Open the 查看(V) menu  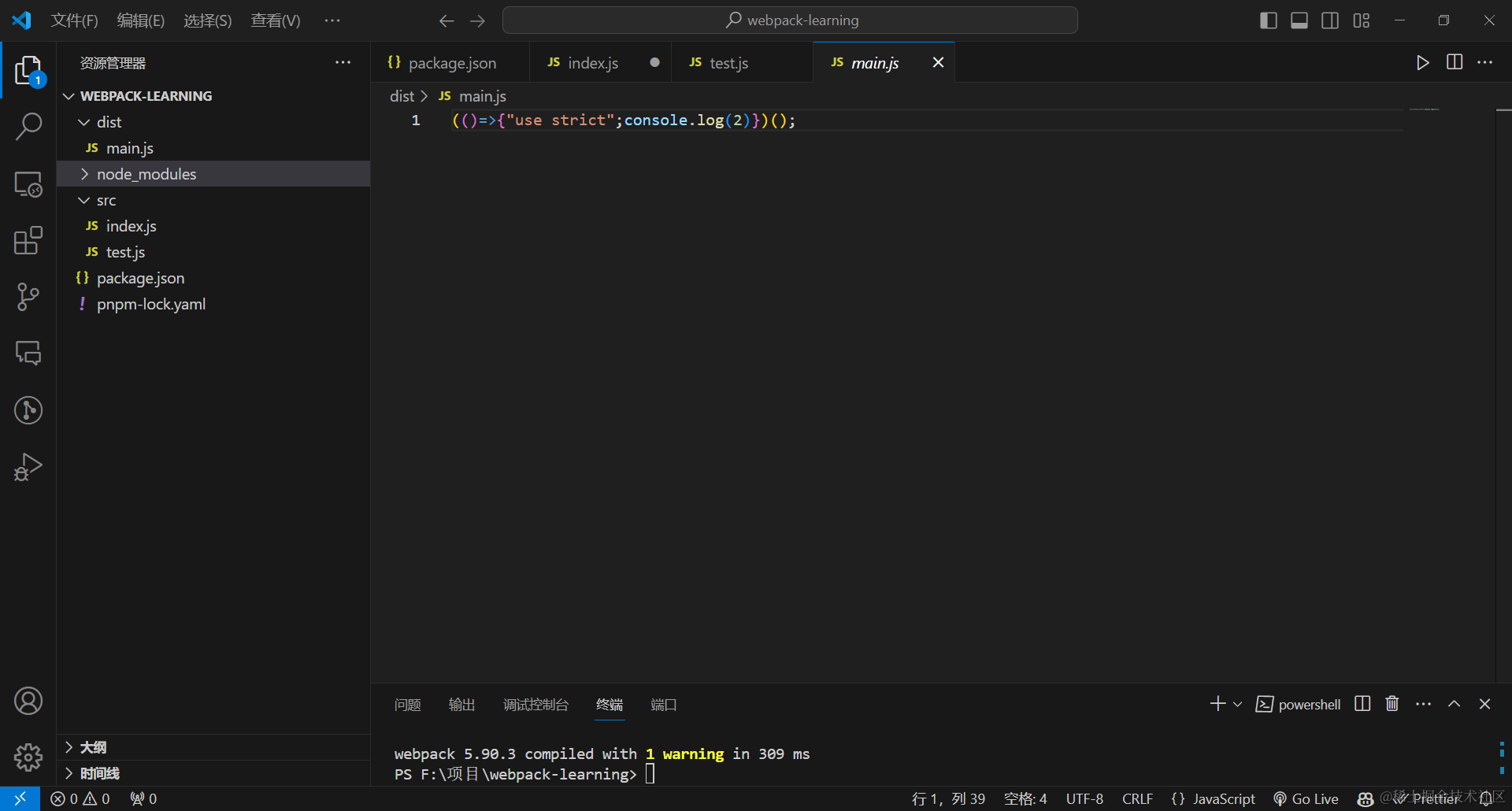[276, 20]
